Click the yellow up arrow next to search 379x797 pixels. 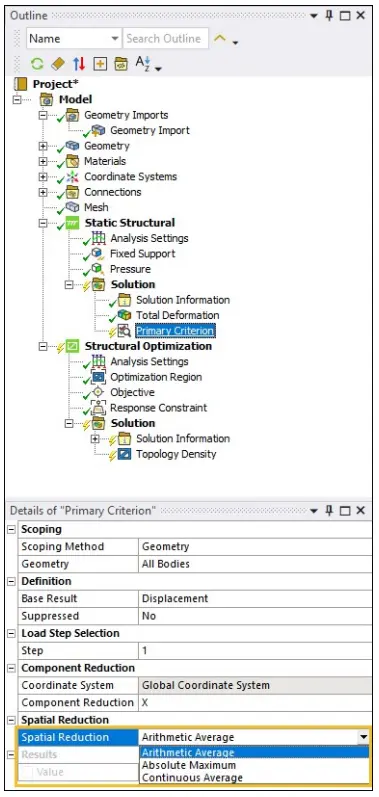pyautogui.click(x=219, y=39)
